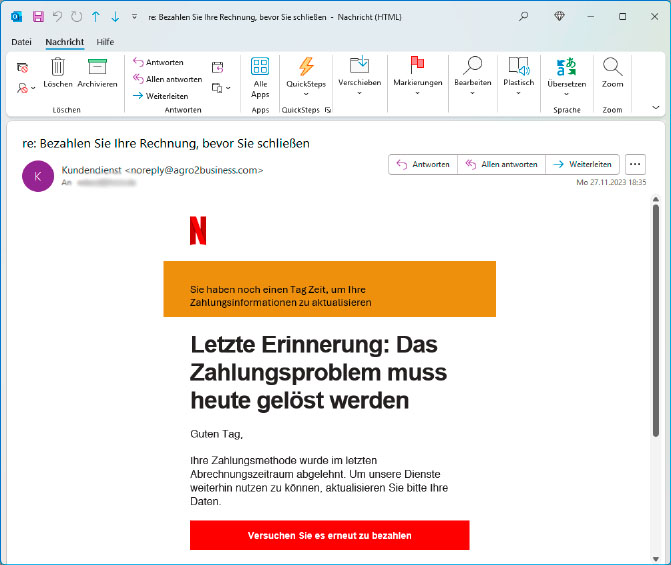Open the Hilfe tab
Image resolution: width=671 pixels, height=565 pixels.
(x=105, y=42)
